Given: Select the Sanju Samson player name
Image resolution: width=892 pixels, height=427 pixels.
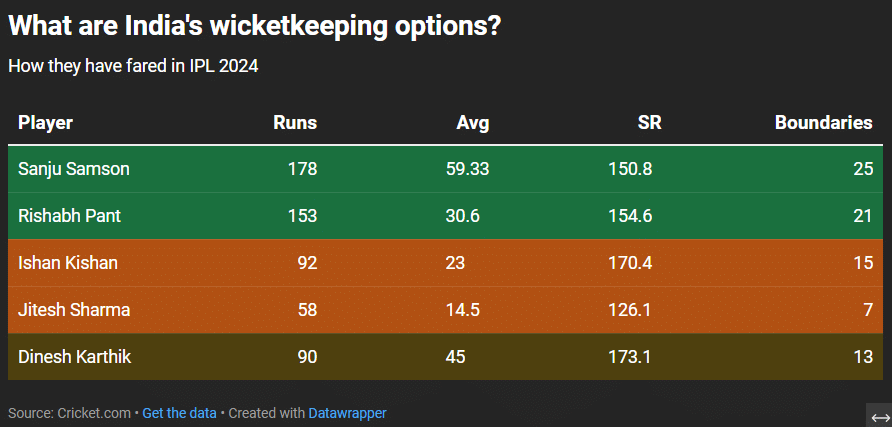Looking at the screenshot, I should [74, 169].
